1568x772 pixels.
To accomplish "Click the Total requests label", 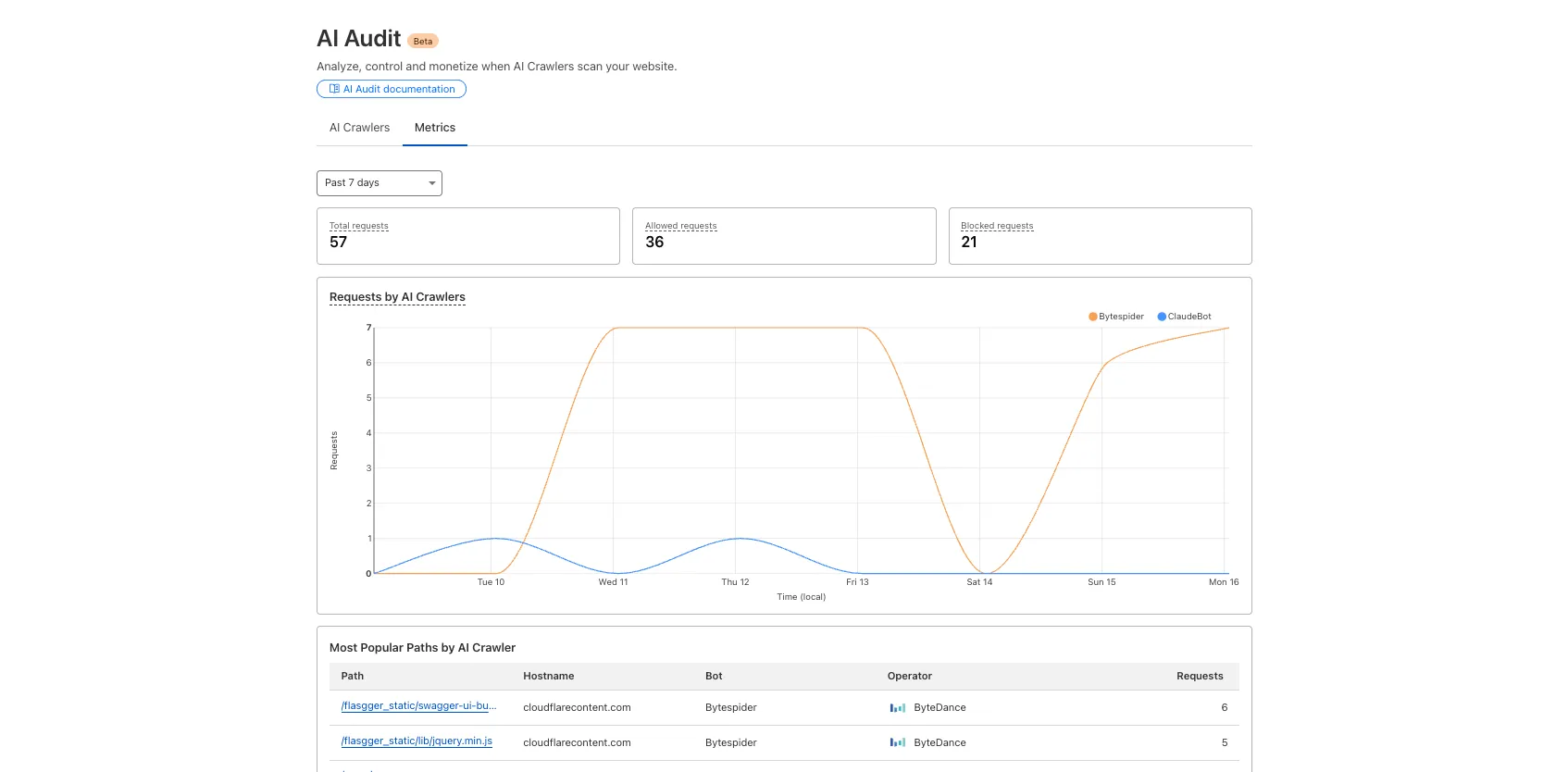I will [x=359, y=226].
